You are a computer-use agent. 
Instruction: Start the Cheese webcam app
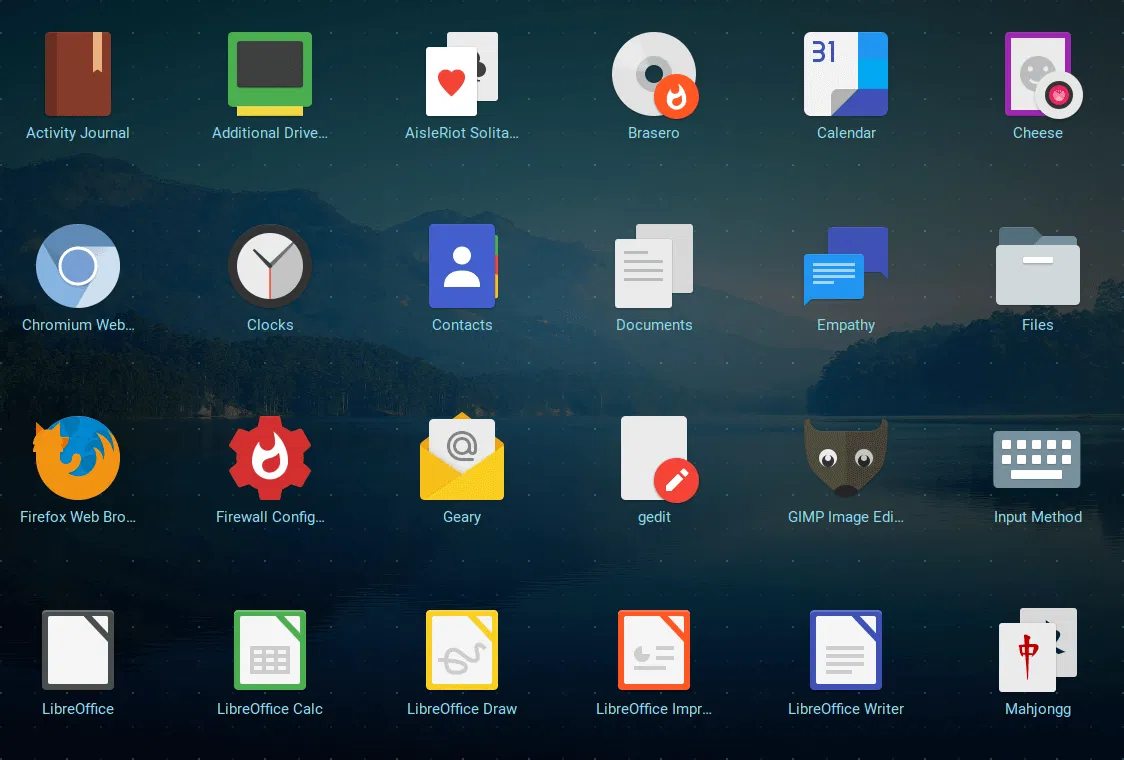pos(1038,74)
